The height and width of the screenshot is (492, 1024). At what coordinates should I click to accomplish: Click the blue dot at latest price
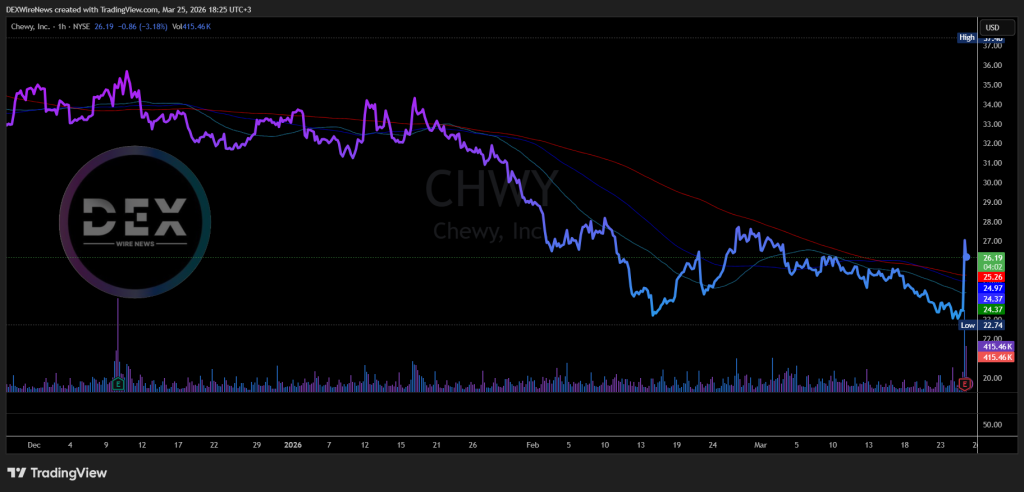coord(967,257)
